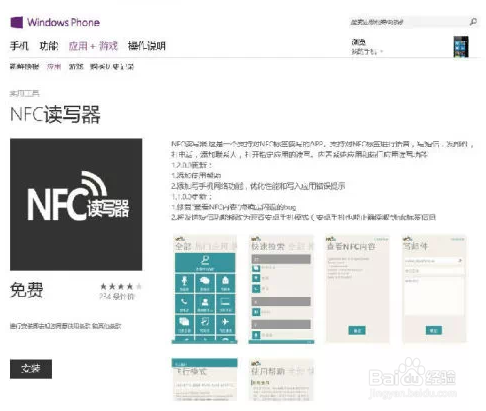Open the 手机 menu
Image resolution: width=486 pixels, height=411 pixels.
click(x=19, y=46)
